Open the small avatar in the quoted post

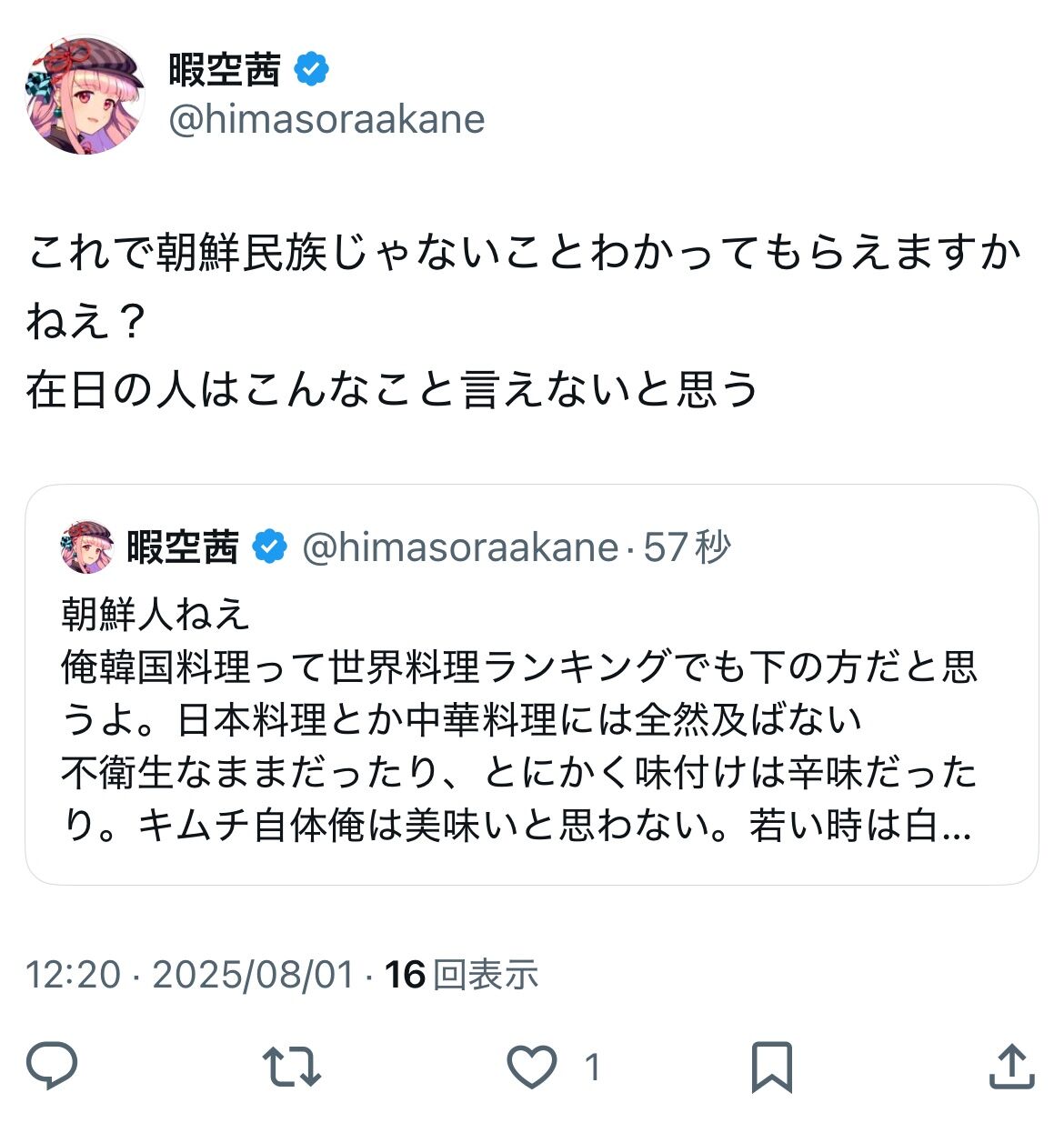click(87, 546)
